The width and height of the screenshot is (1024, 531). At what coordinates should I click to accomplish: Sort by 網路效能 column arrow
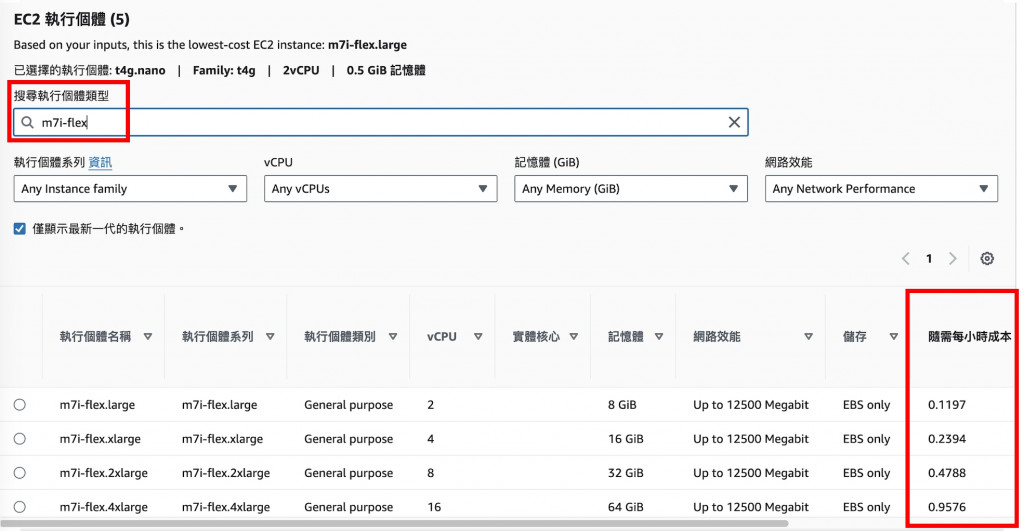[808, 337]
